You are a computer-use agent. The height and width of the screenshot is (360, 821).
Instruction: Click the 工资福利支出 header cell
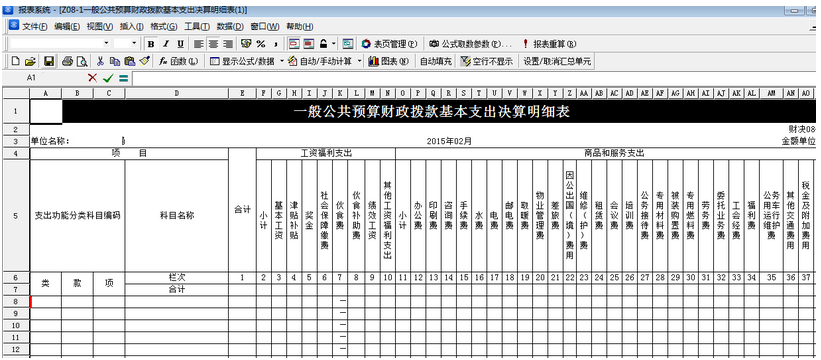pos(326,154)
